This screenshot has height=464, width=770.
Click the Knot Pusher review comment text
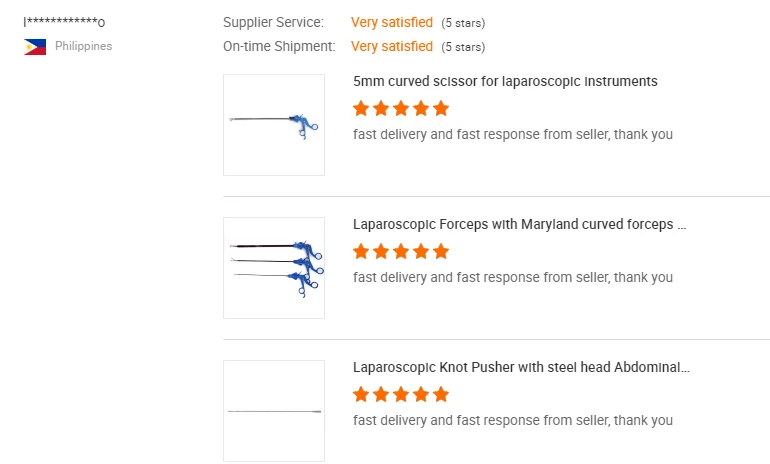(513, 420)
